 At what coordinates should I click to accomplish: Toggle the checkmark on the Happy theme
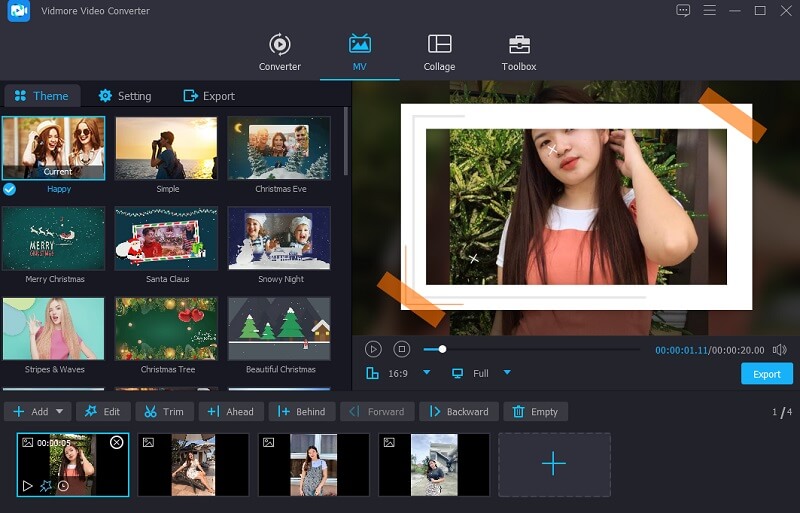[9, 189]
